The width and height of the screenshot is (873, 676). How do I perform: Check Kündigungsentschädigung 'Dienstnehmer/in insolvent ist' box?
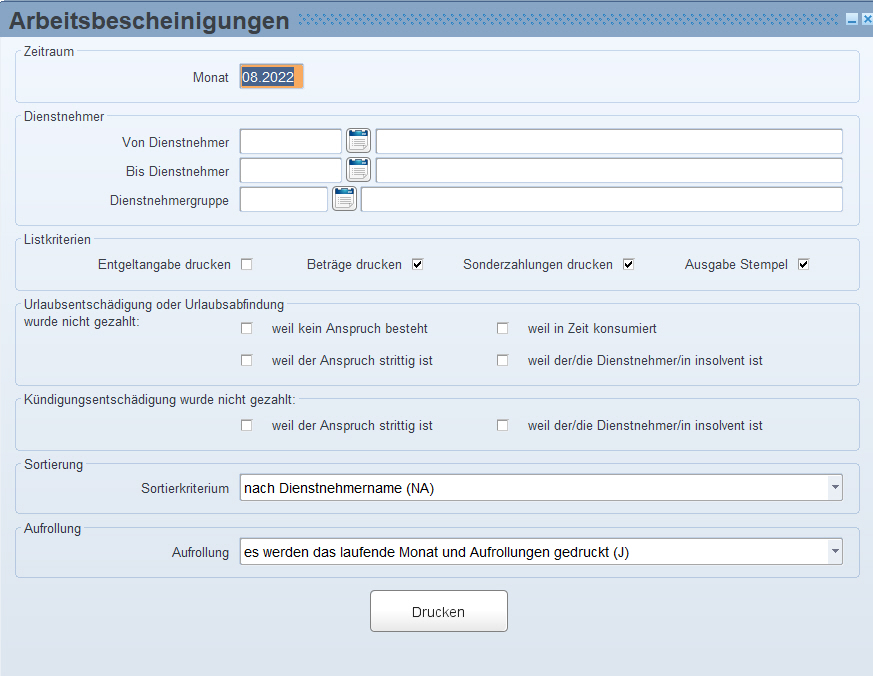click(x=503, y=425)
